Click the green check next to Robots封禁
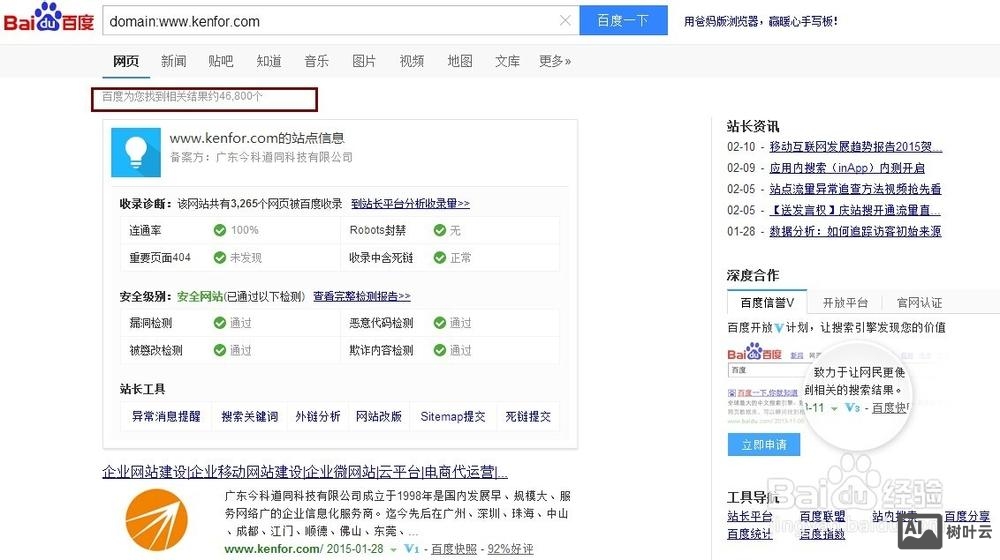Screen dimensions: 1000x560 pyautogui.click(x=439, y=230)
